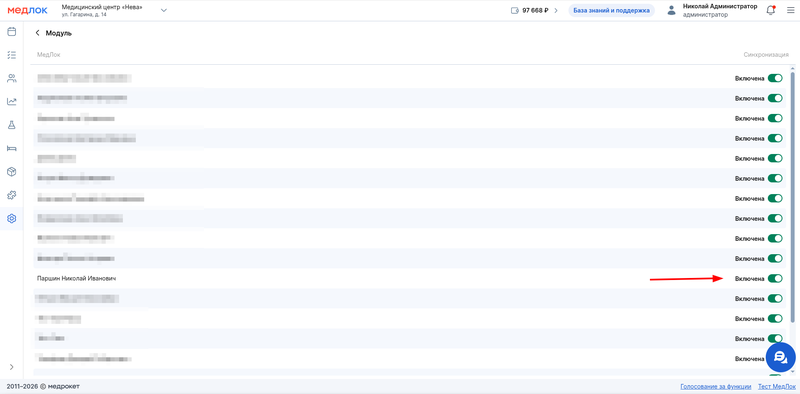Image resolution: width=800 pixels, height=394 pixels.
Task: Open the balance details arrow after 97 668 ₽
Action: (556, 11)
